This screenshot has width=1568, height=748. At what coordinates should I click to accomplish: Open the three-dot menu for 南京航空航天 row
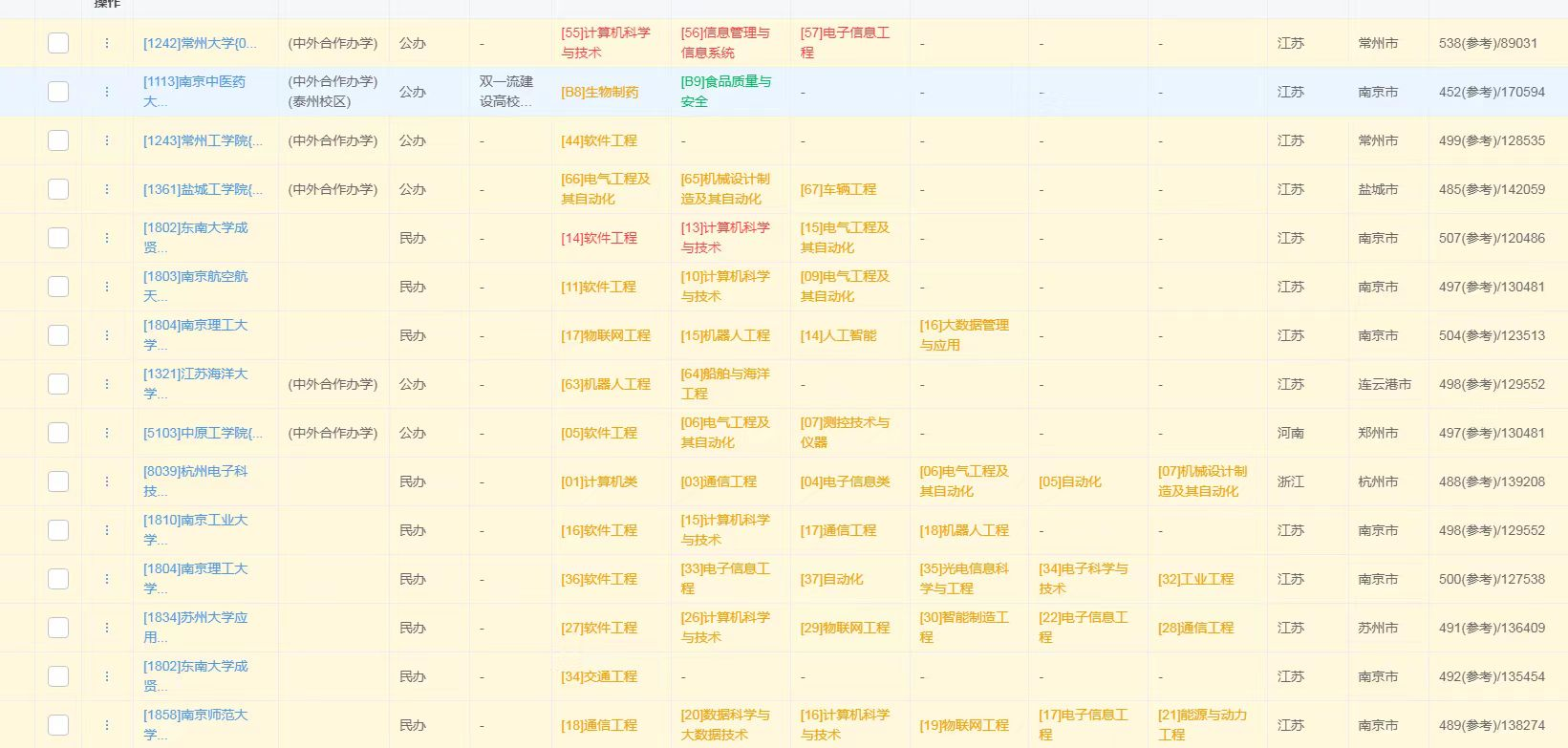pyautogui.click(x=107, y=287)
